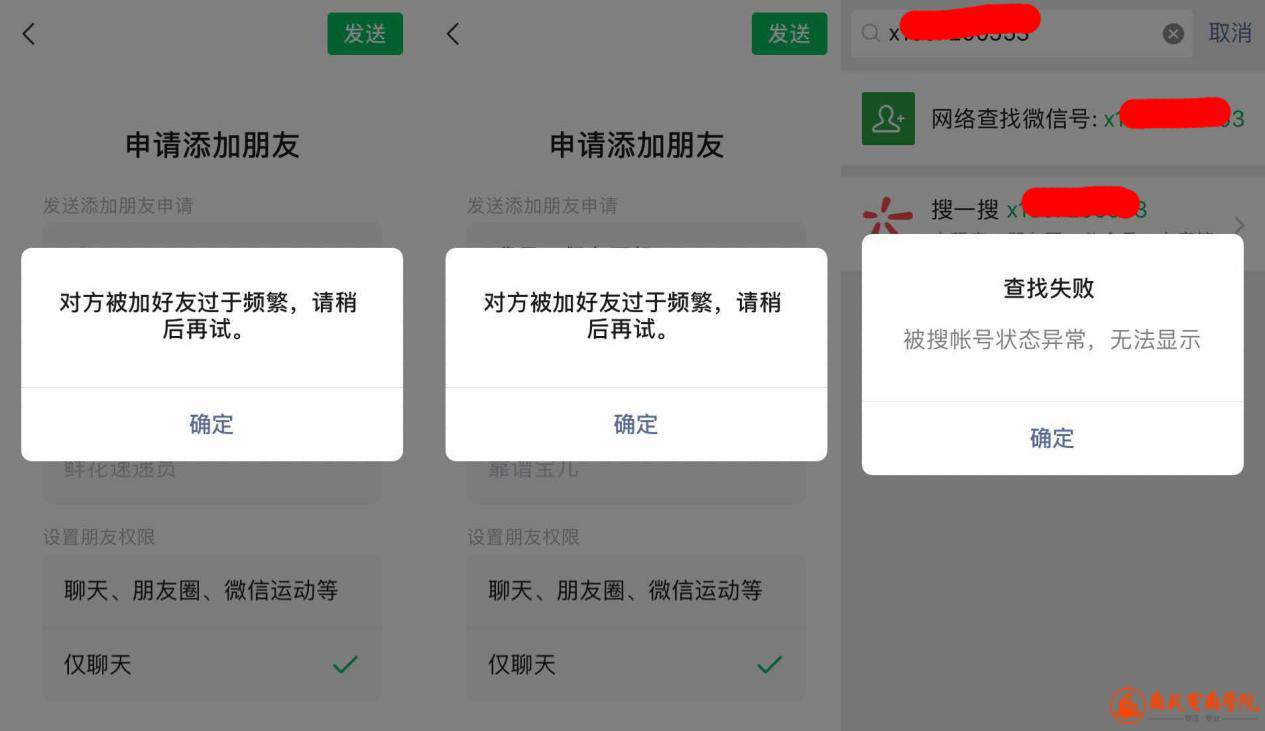Expand the 搜一搜 row chevron

tap(1240, 224)
